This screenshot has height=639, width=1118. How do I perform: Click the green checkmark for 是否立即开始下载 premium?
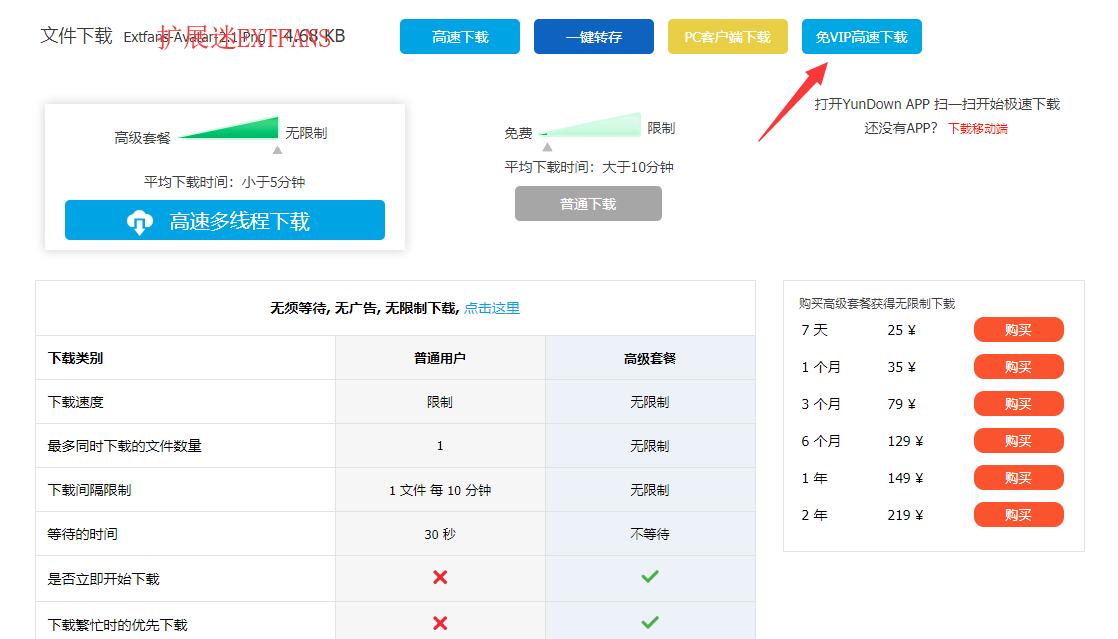[650, 577]
